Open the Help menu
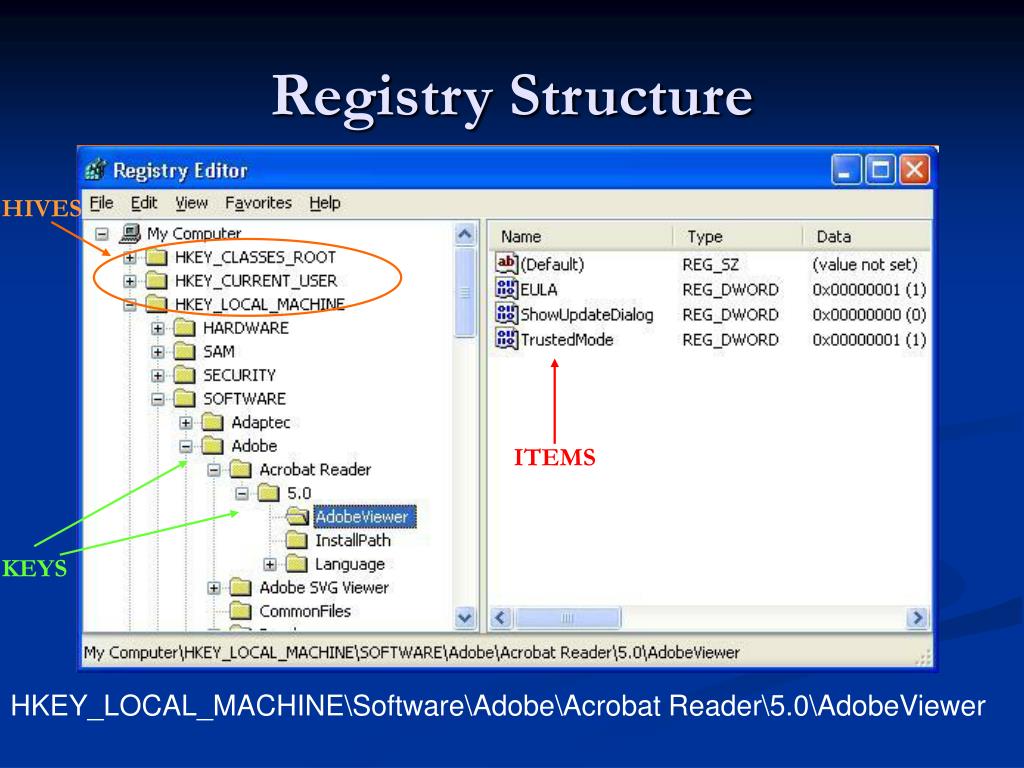Image resolution: width=1024 pixels, height=768 pixels. click(x=325, y=203)
